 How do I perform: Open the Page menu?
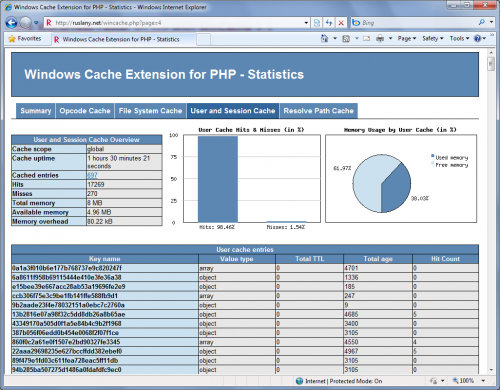point(407,39)
